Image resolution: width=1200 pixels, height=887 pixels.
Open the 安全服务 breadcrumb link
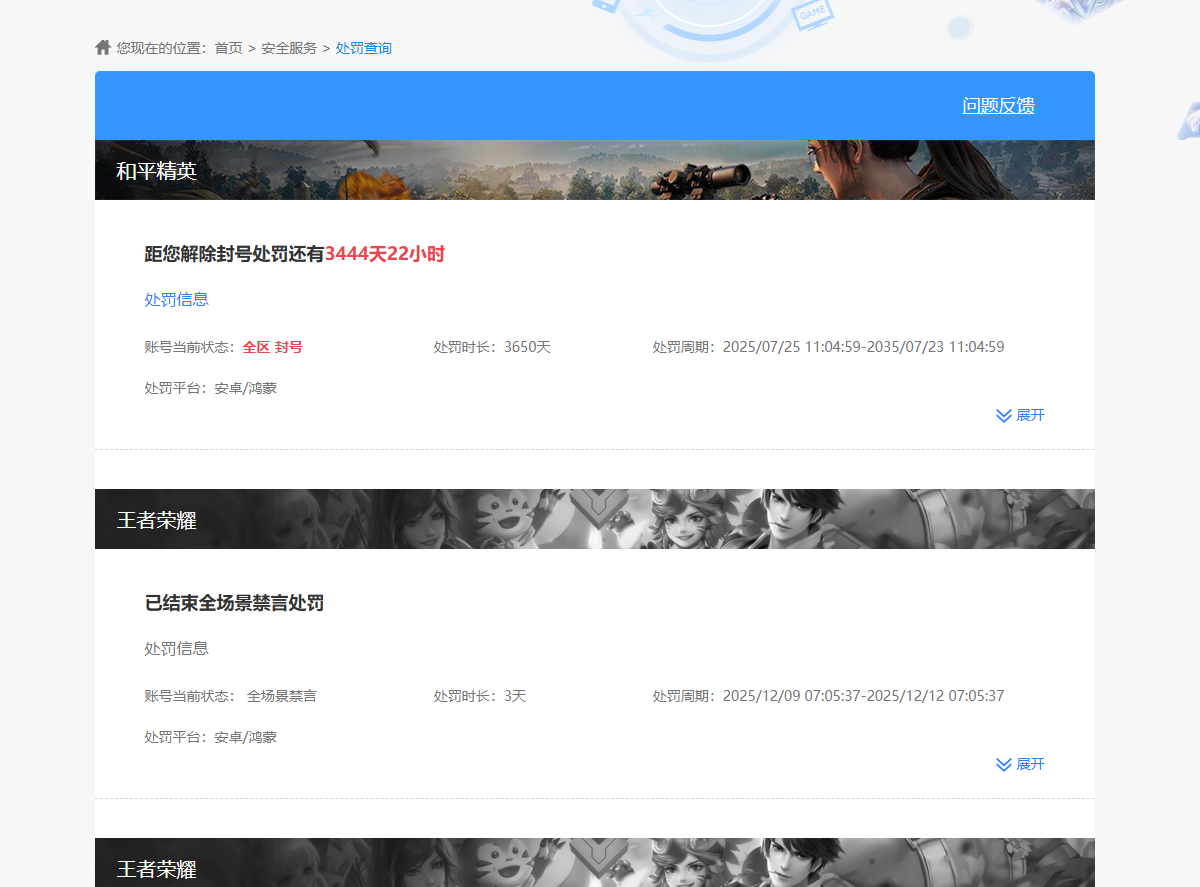coord(286,47)
